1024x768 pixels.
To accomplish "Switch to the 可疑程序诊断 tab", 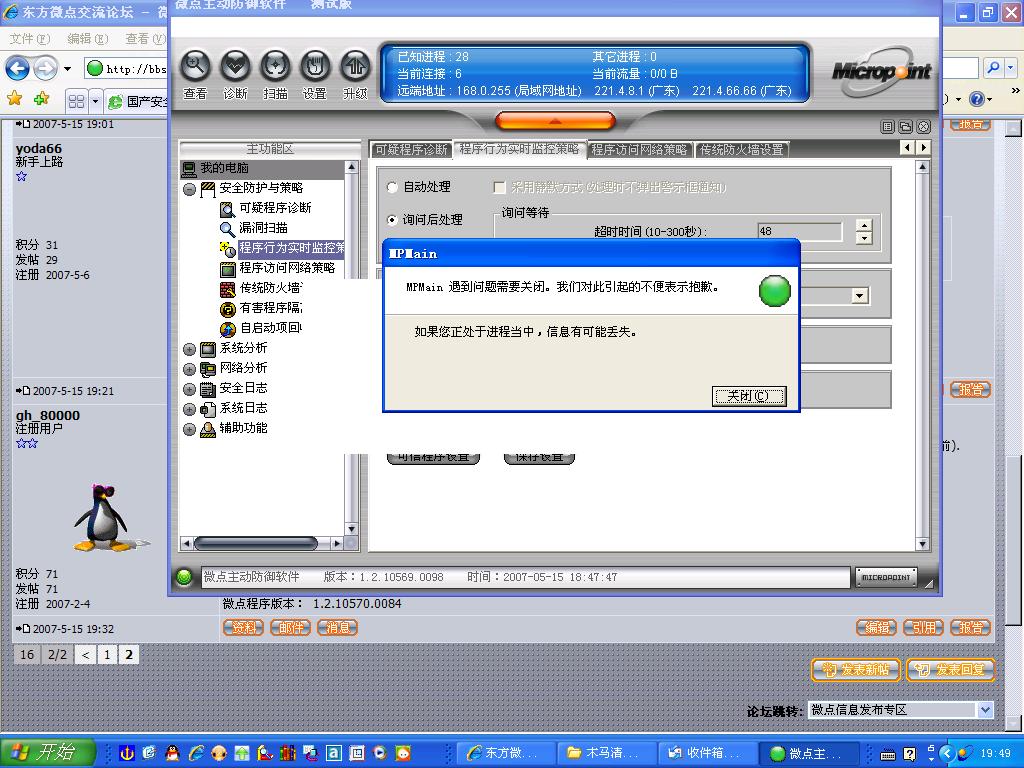I will click(x=411, y=150).
